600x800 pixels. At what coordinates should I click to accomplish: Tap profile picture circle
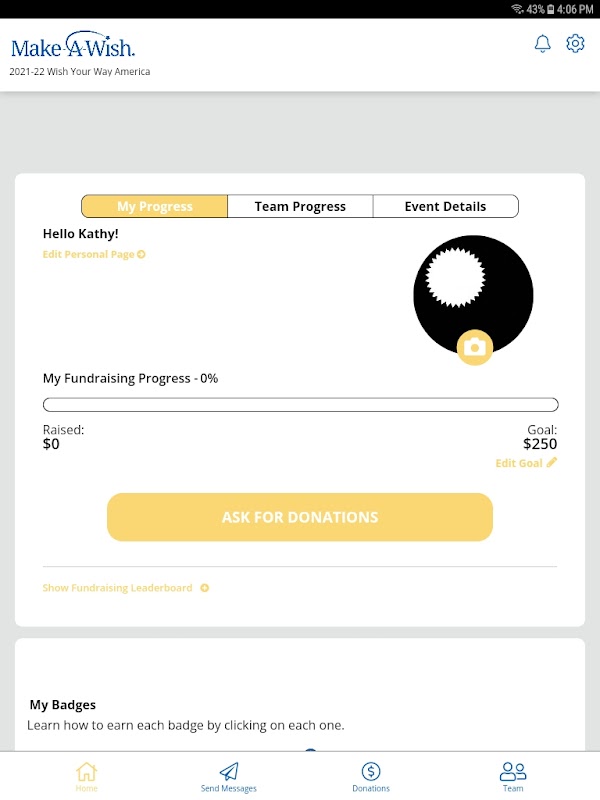(473, 295)
